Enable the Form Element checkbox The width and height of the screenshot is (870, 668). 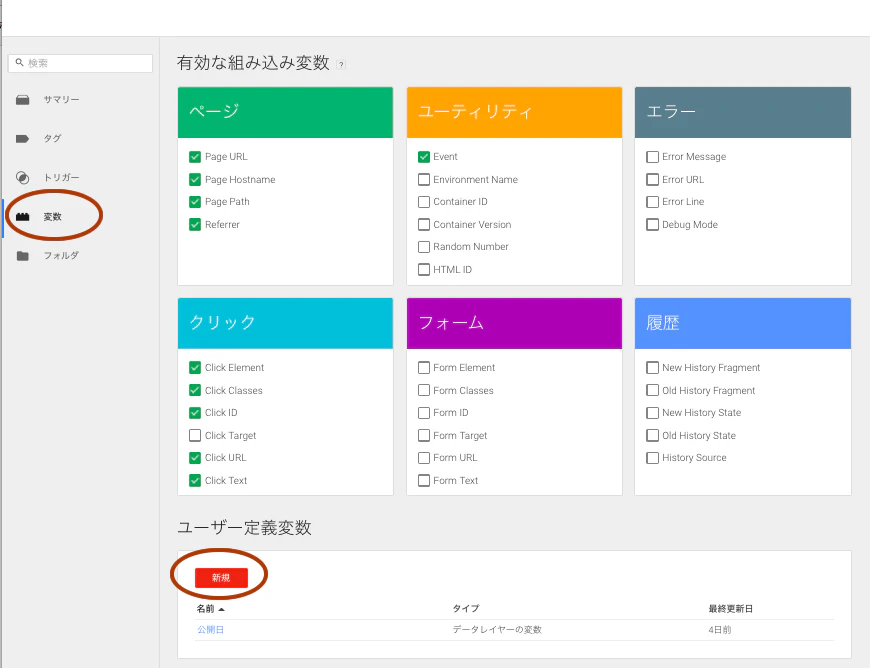tap(424, 368)
